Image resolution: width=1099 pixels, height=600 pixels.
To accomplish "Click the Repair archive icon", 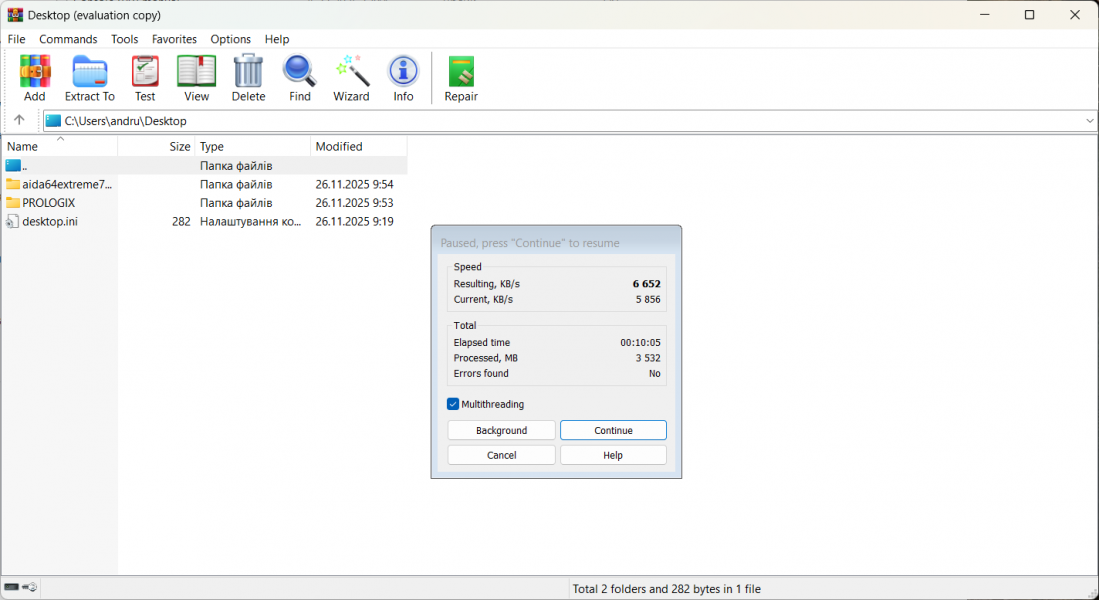I will 461,78.
